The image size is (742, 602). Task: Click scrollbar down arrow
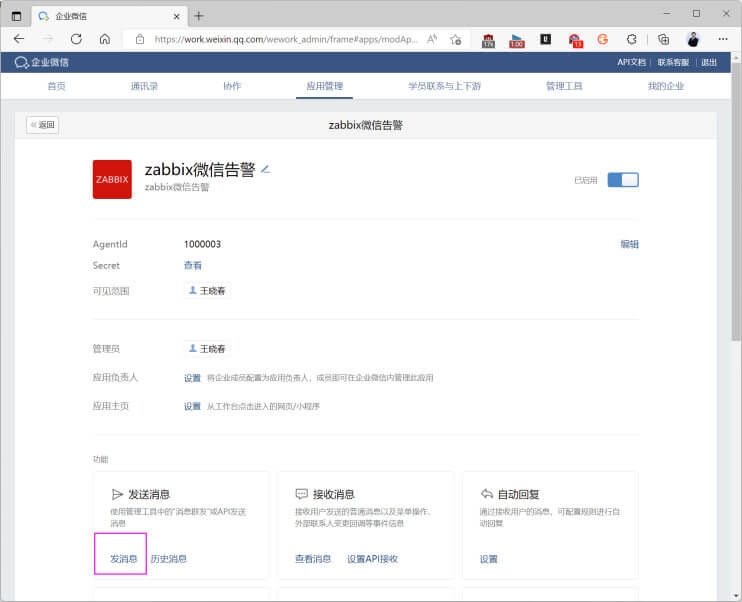[x=736, y=596]
